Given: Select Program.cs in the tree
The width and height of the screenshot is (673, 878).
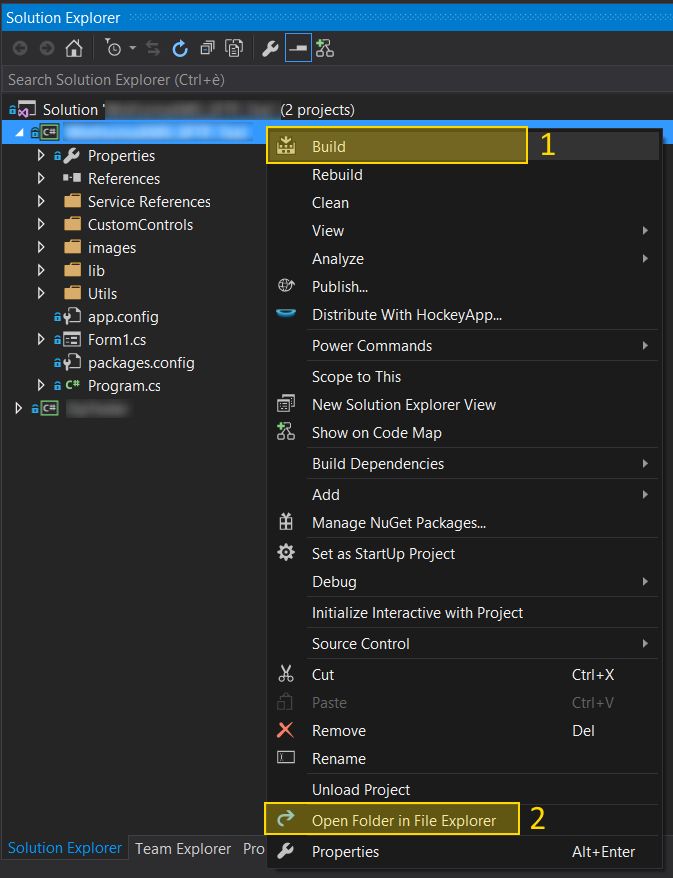Looking at the screenshot, I should pyautogui.click(x=124, y=386).
